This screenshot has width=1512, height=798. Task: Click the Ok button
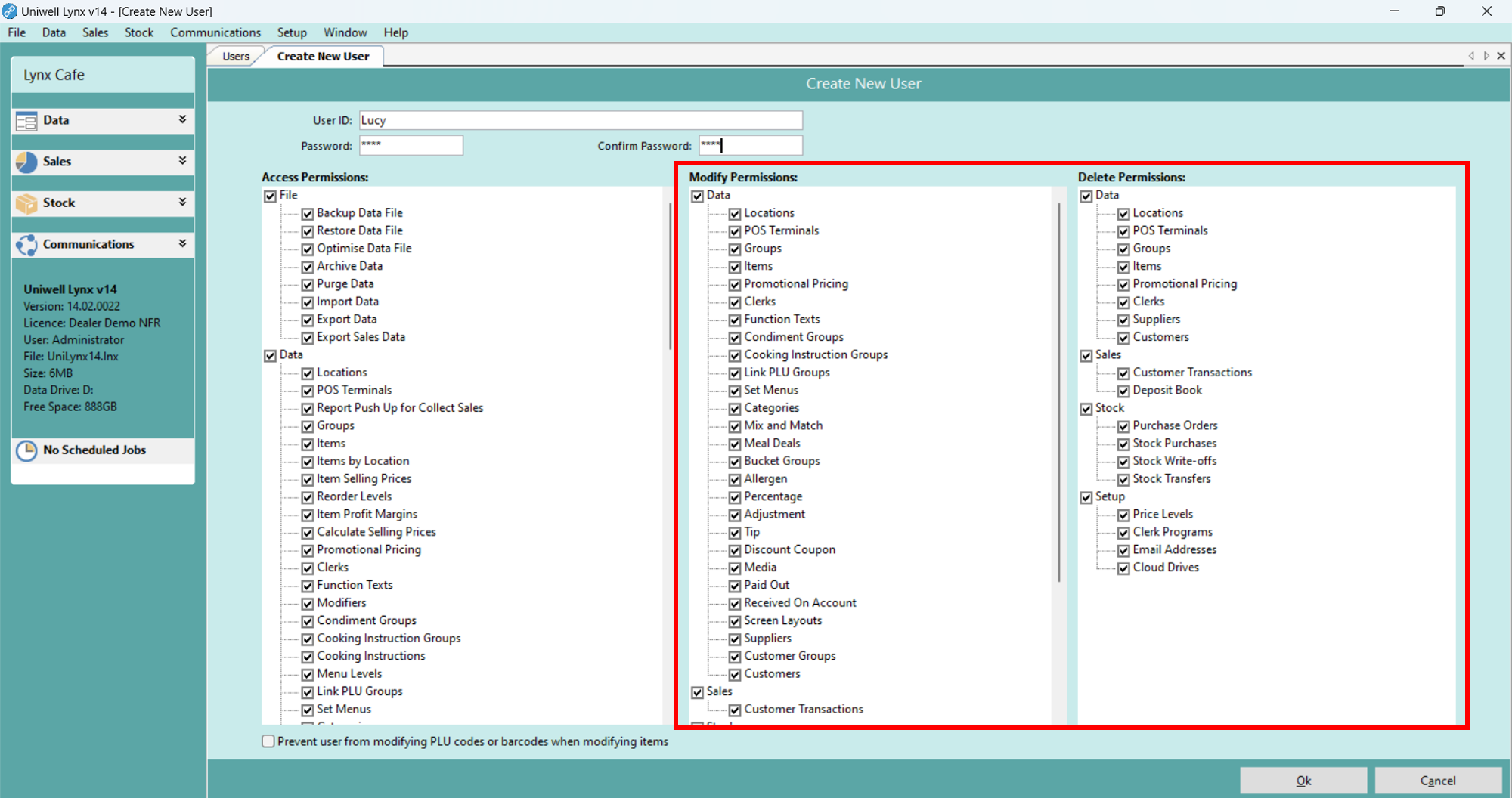click(1303, 781)
